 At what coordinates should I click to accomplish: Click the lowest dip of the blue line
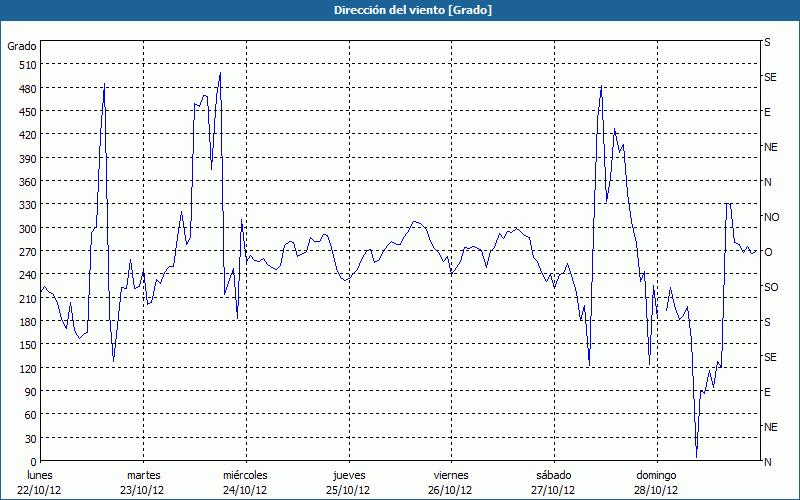696,457
